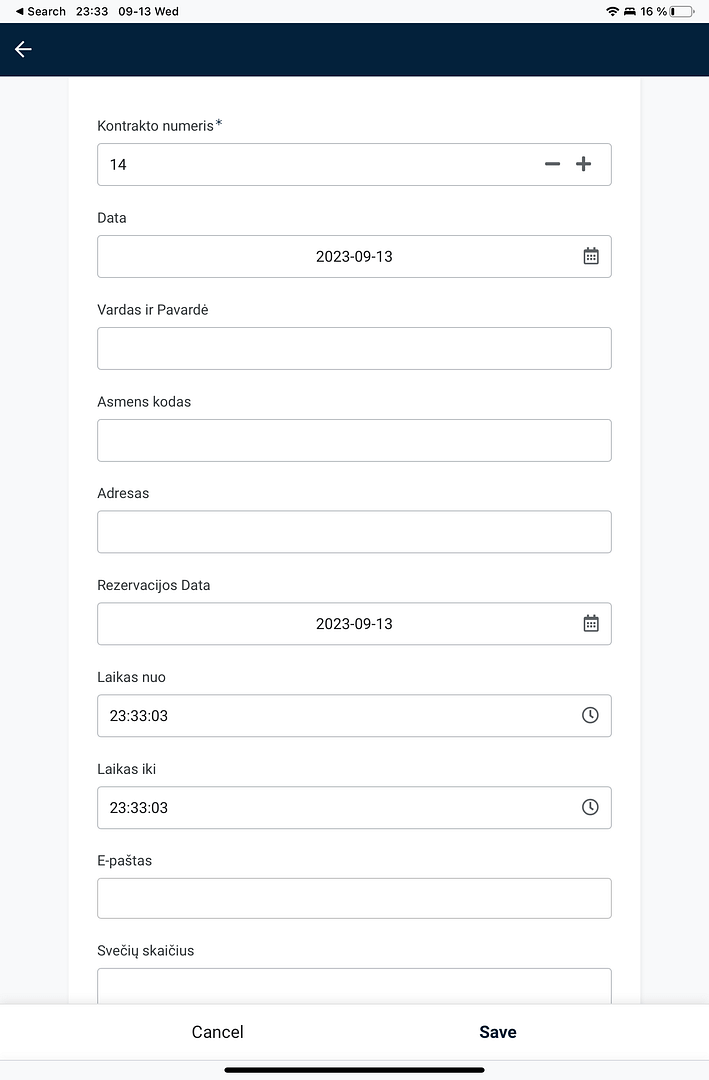The image size is (709, 1080).
Task: Open the Data date value 2023-09-13
Action: click(354, 256)
